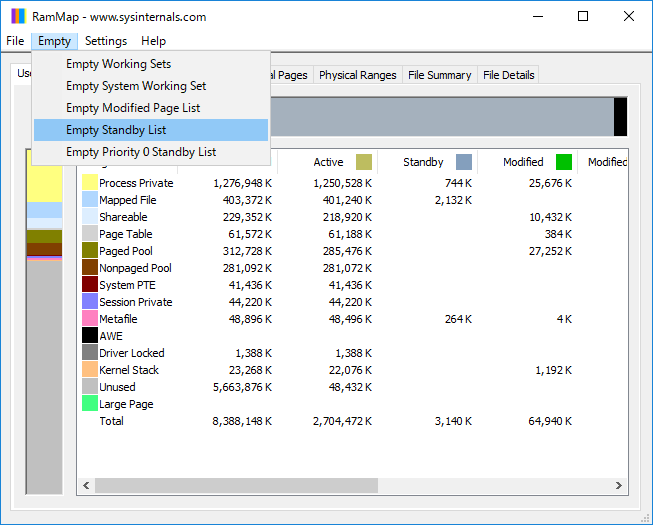
Task: Choose Empty Modified Page List
Action: tap(151, 108)
